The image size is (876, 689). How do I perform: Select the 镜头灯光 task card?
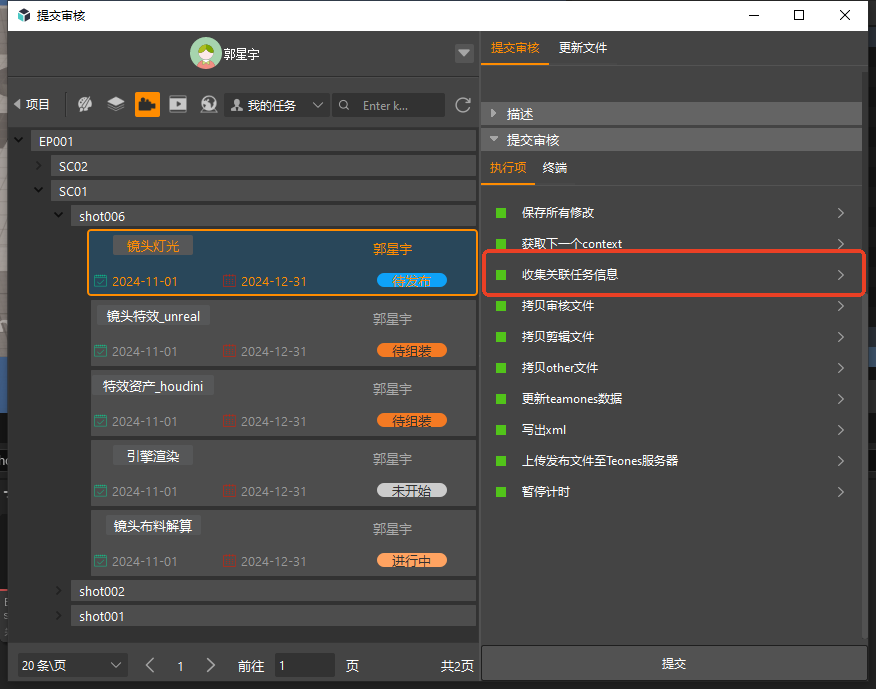click(x=283, y=262)
